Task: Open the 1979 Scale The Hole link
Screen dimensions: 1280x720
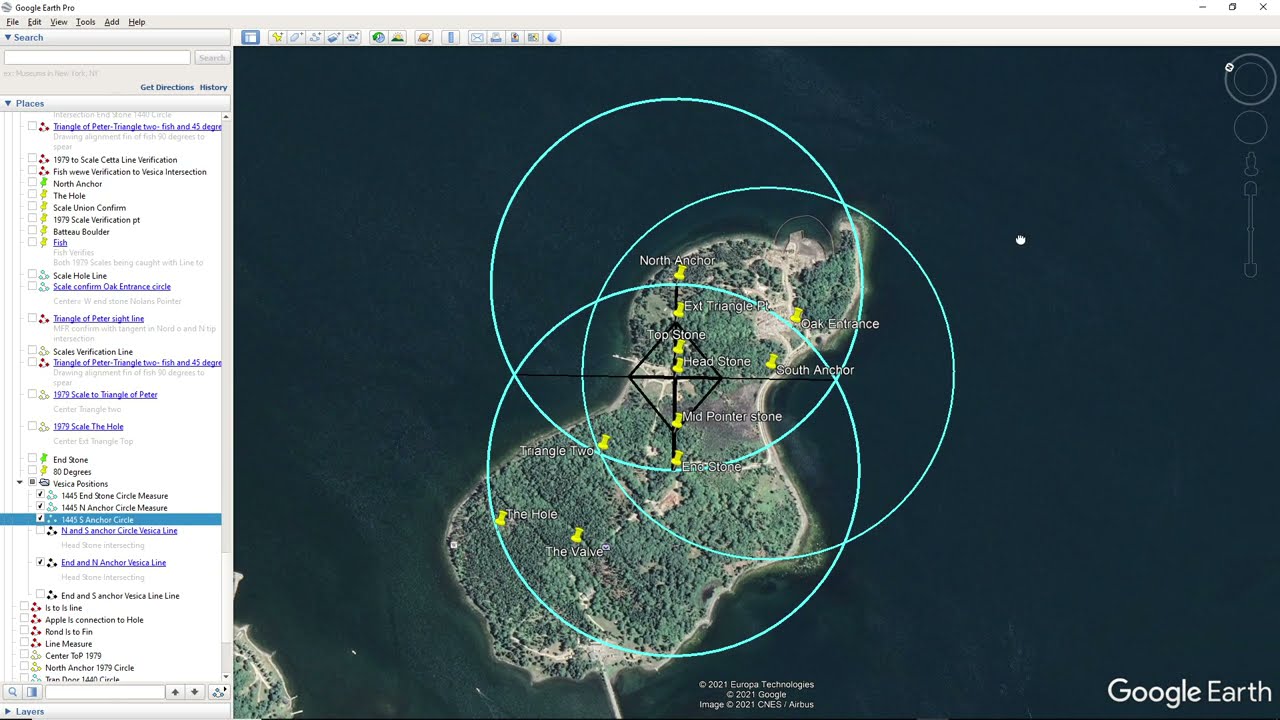Action: point(88,426)
